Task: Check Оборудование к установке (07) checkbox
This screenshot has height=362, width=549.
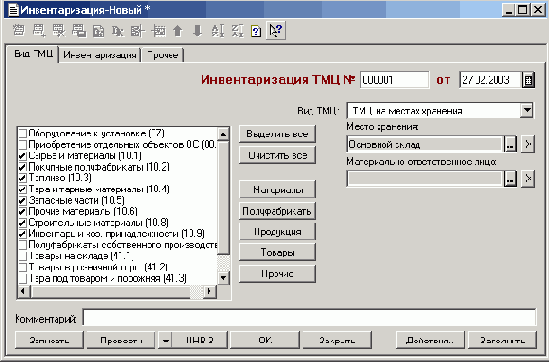Action: click(23, 133)
